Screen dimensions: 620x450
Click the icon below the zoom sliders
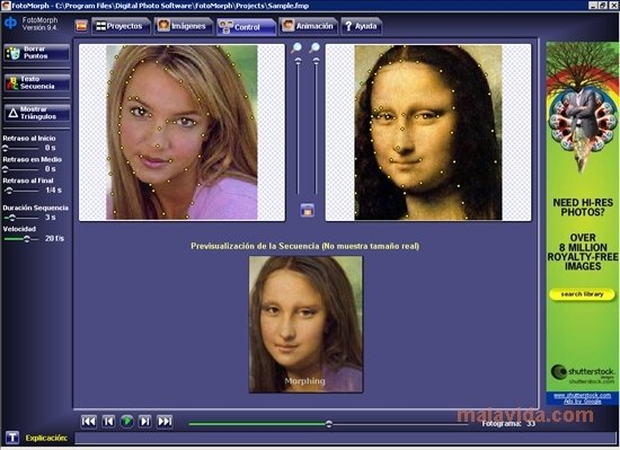click(x=307, y=210)
